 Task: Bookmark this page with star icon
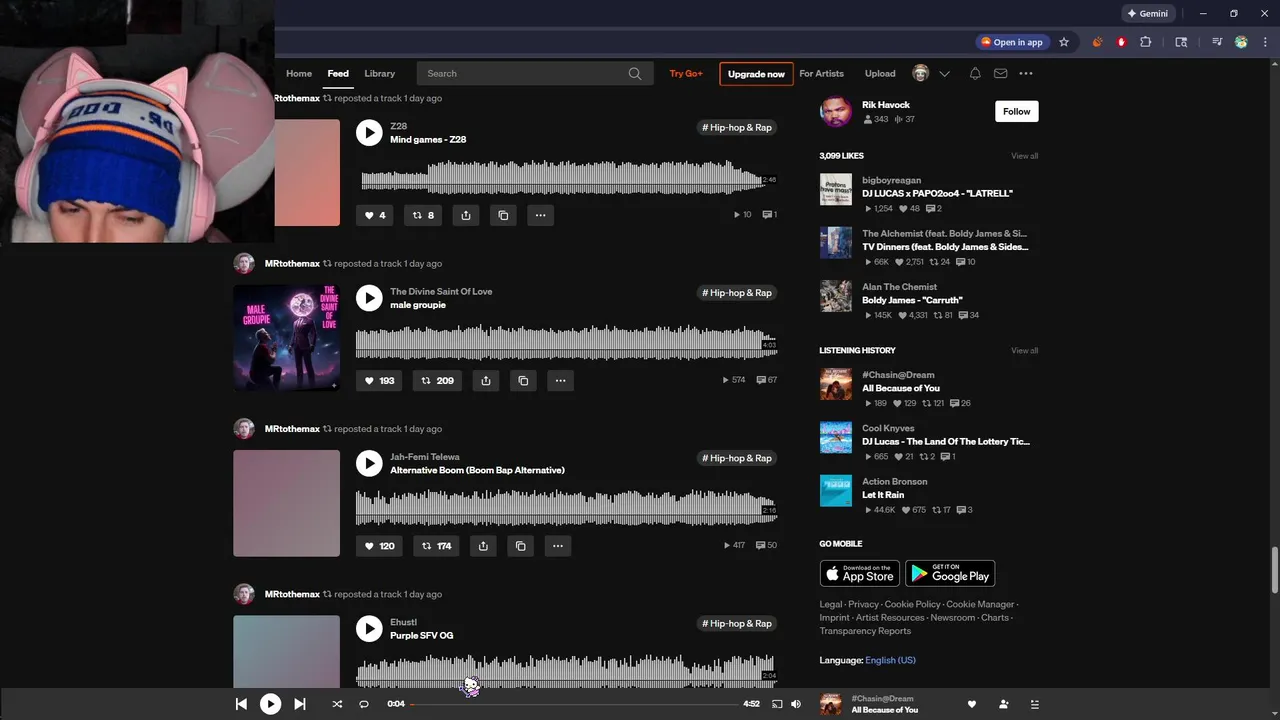1064,42
